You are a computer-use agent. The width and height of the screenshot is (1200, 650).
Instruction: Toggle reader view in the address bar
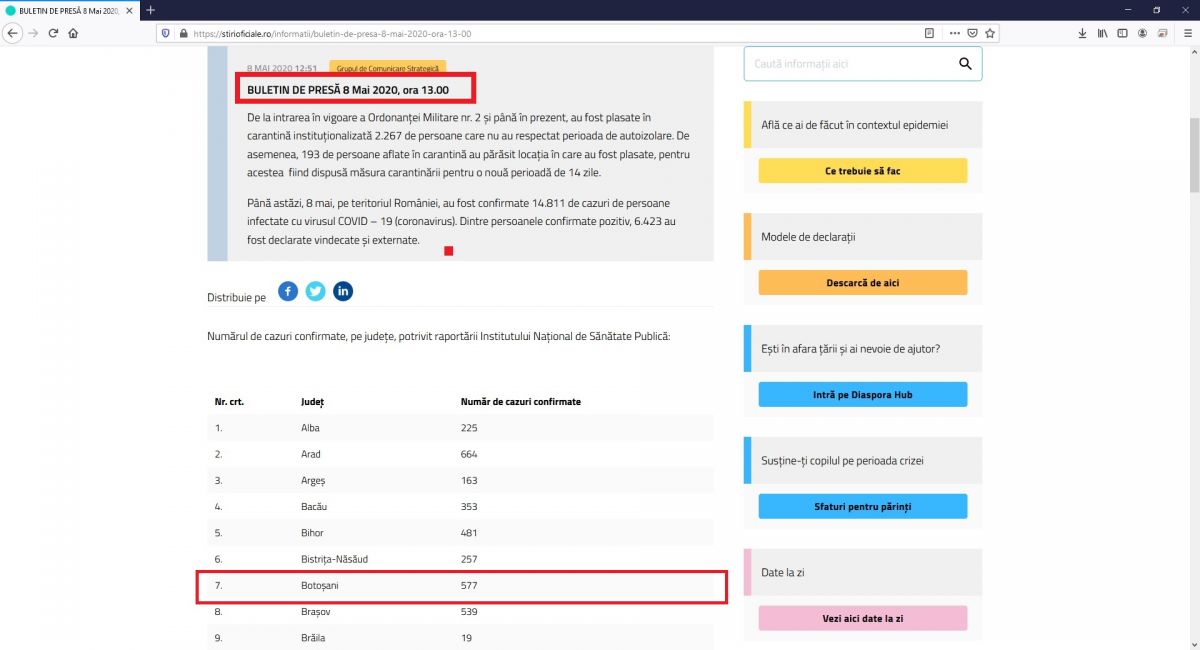[930, 33]
